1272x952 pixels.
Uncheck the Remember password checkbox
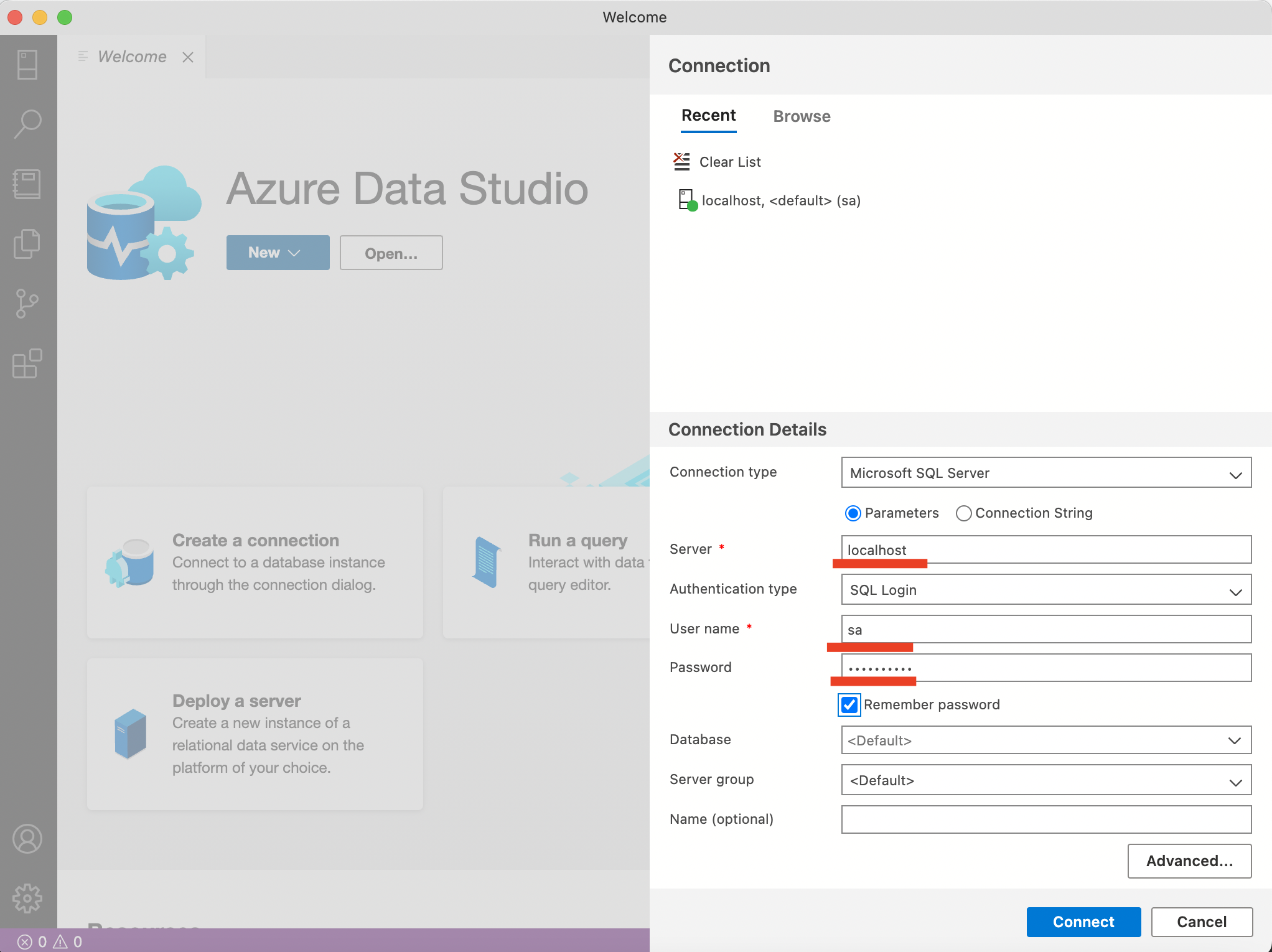pos(849,705)
